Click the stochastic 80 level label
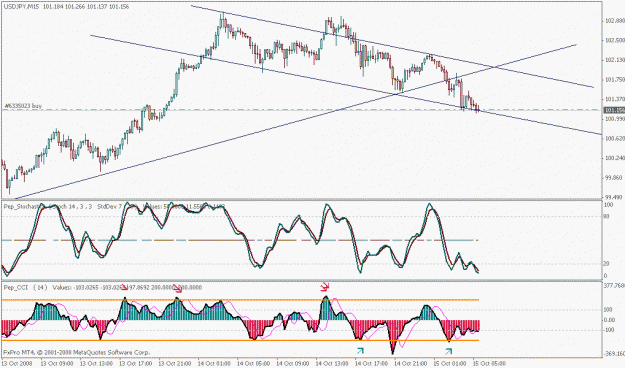The width and height of the screenshot is (625, 368). click(607, 216)
